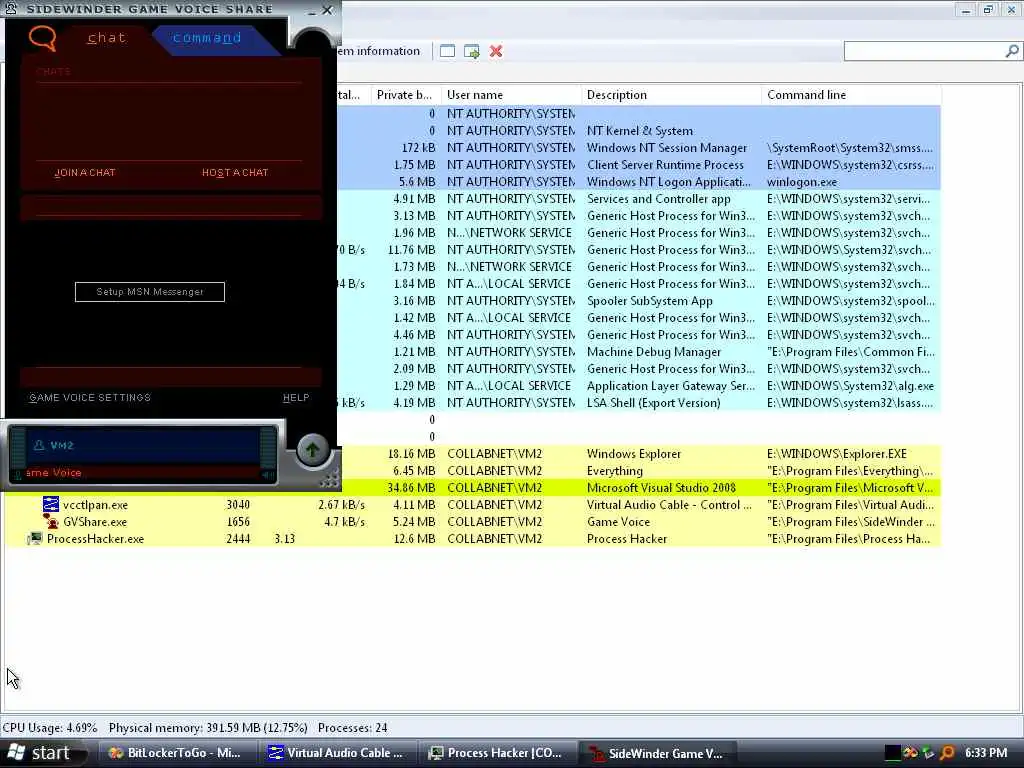Click the Processes: 24 status bar entry
1024x768 pixels.
coord(353,728)
